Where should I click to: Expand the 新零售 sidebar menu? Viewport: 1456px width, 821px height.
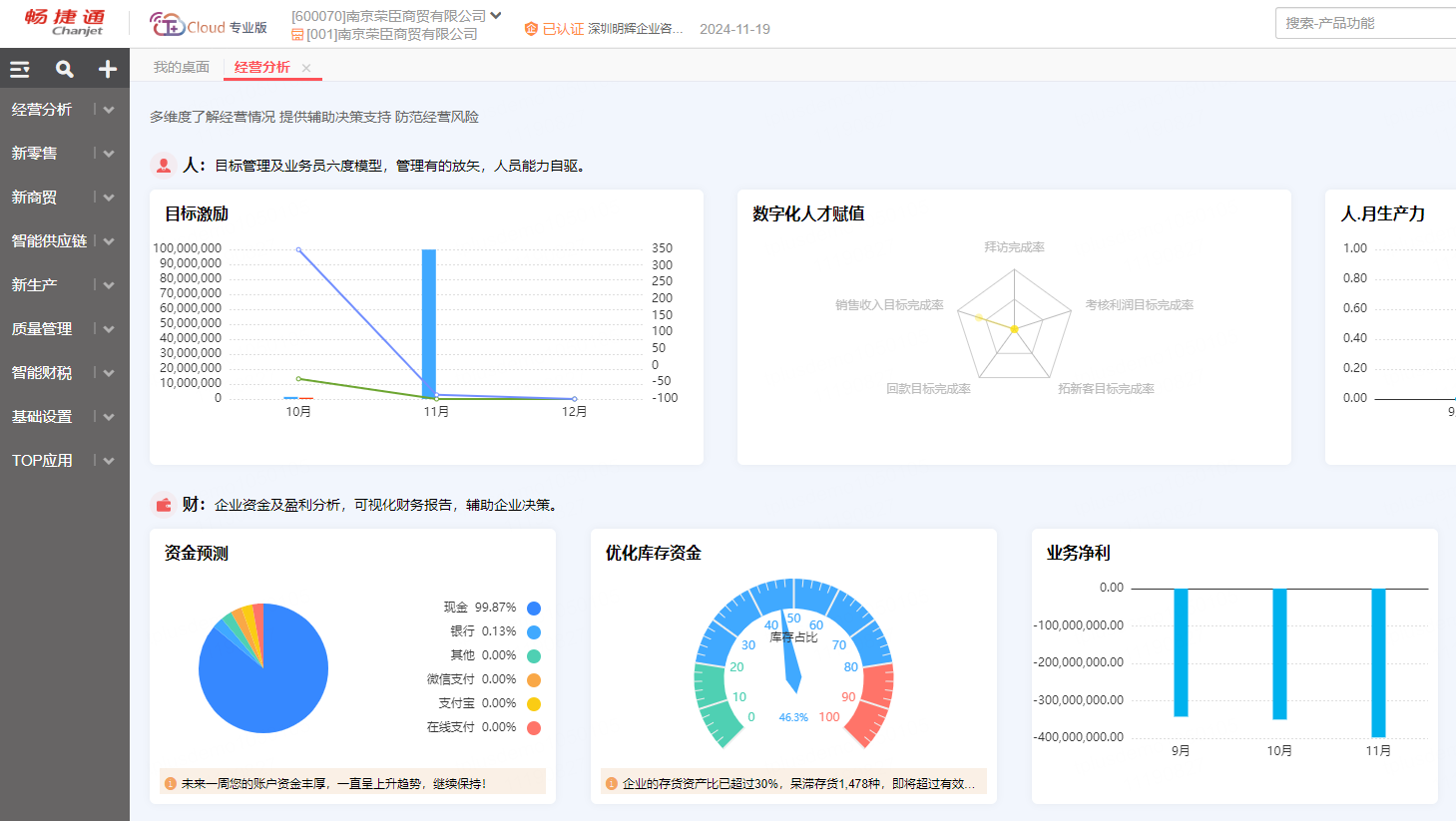[x=109, y=154]
